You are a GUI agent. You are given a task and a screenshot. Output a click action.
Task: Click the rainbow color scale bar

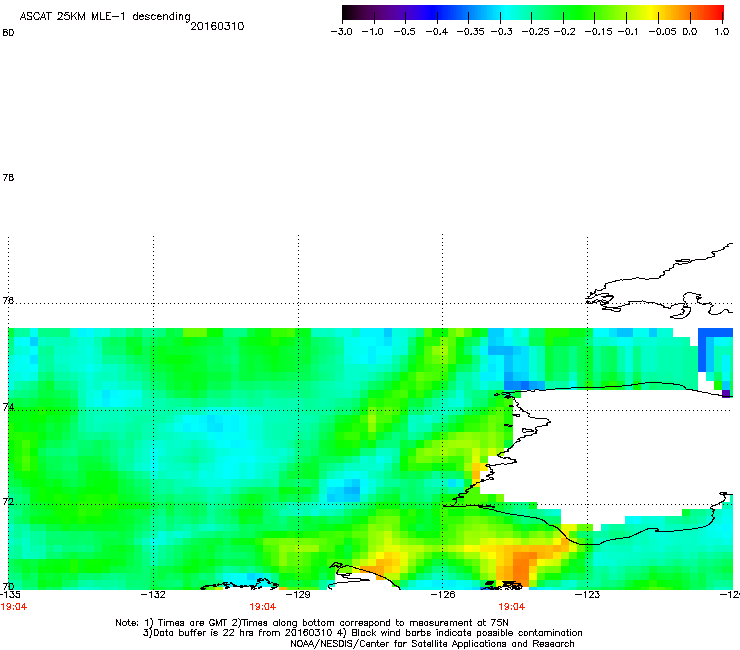point(533,13)
